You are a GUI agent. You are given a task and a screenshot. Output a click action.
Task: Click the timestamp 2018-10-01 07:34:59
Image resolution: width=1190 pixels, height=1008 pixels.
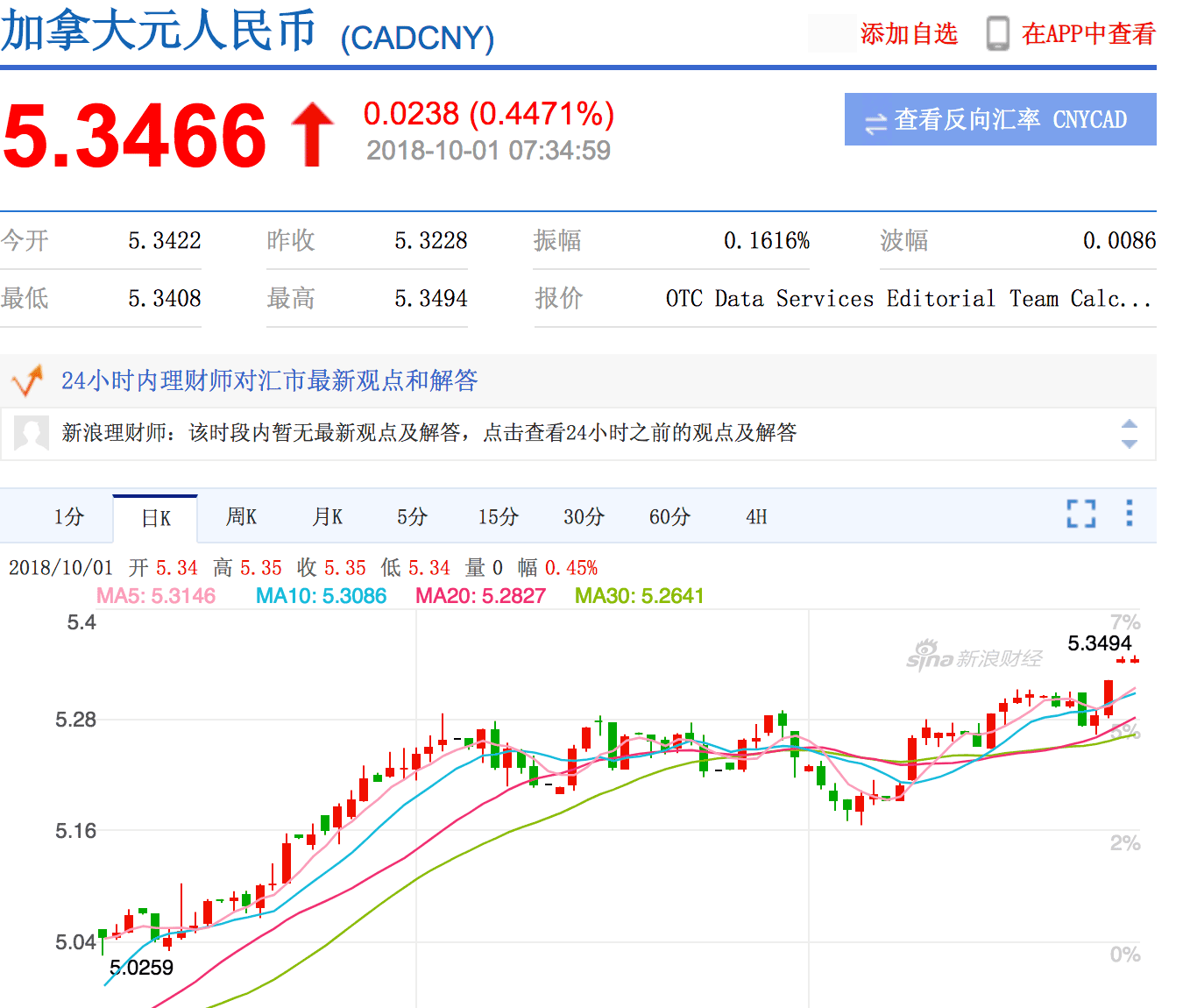pos(488,151)
